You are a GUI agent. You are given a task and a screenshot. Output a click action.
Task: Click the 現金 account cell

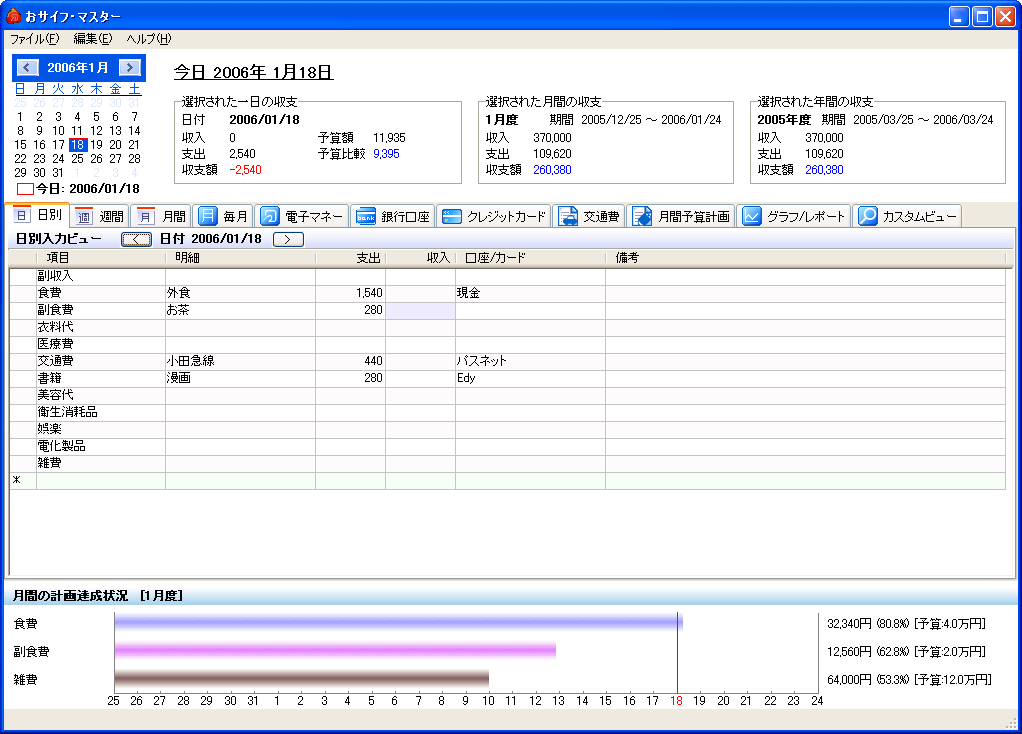click(531, 293)
